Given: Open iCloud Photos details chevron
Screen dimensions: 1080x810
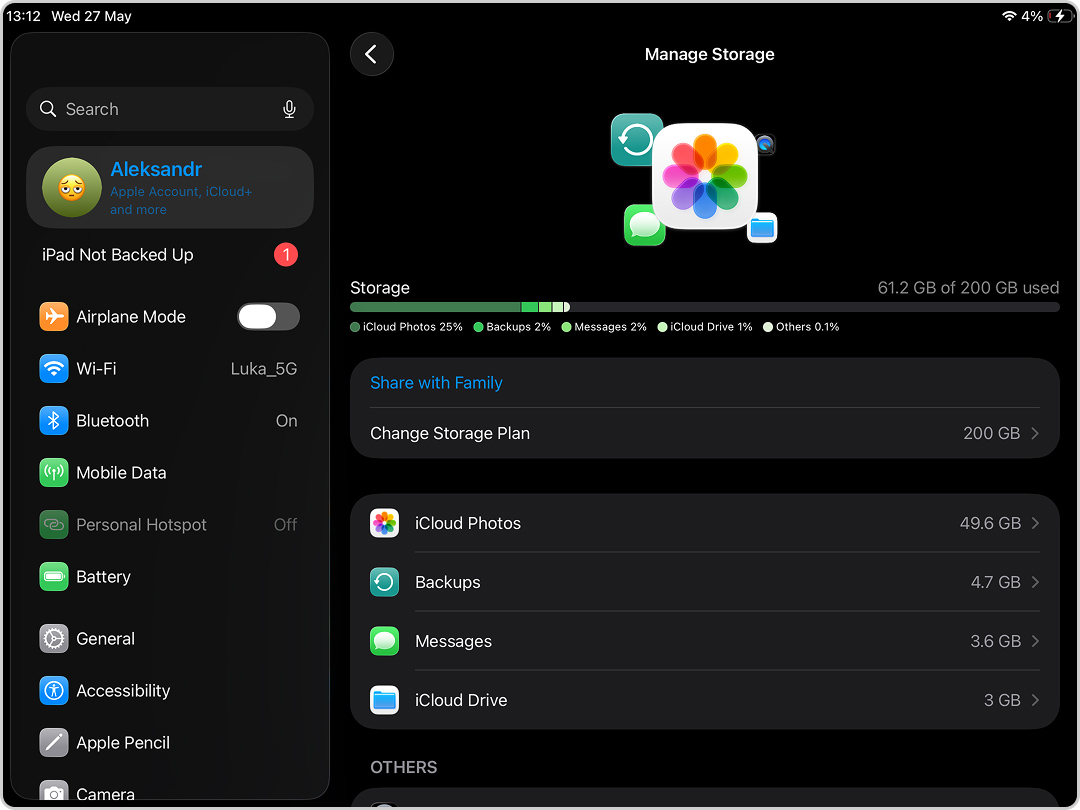Looking at the screenshot, I should click(1035, 523).
